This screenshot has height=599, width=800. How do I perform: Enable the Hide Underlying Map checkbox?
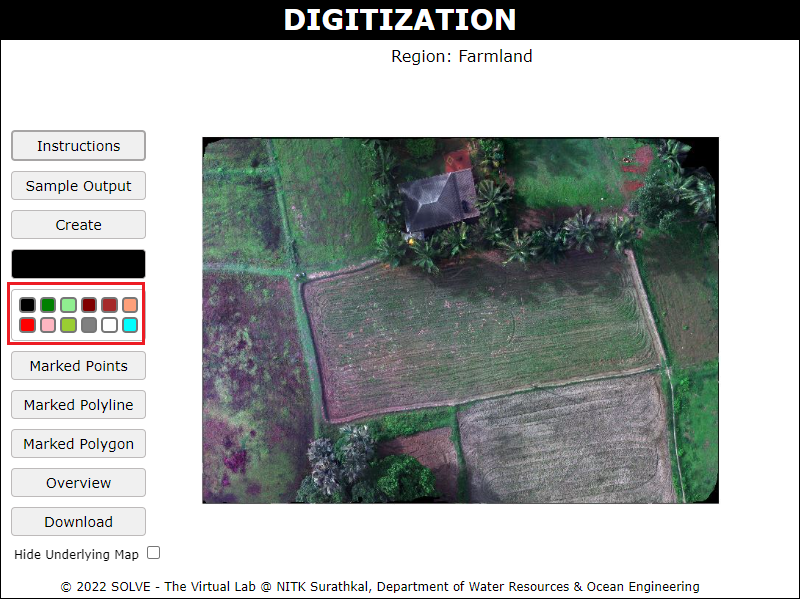(153, 553)
